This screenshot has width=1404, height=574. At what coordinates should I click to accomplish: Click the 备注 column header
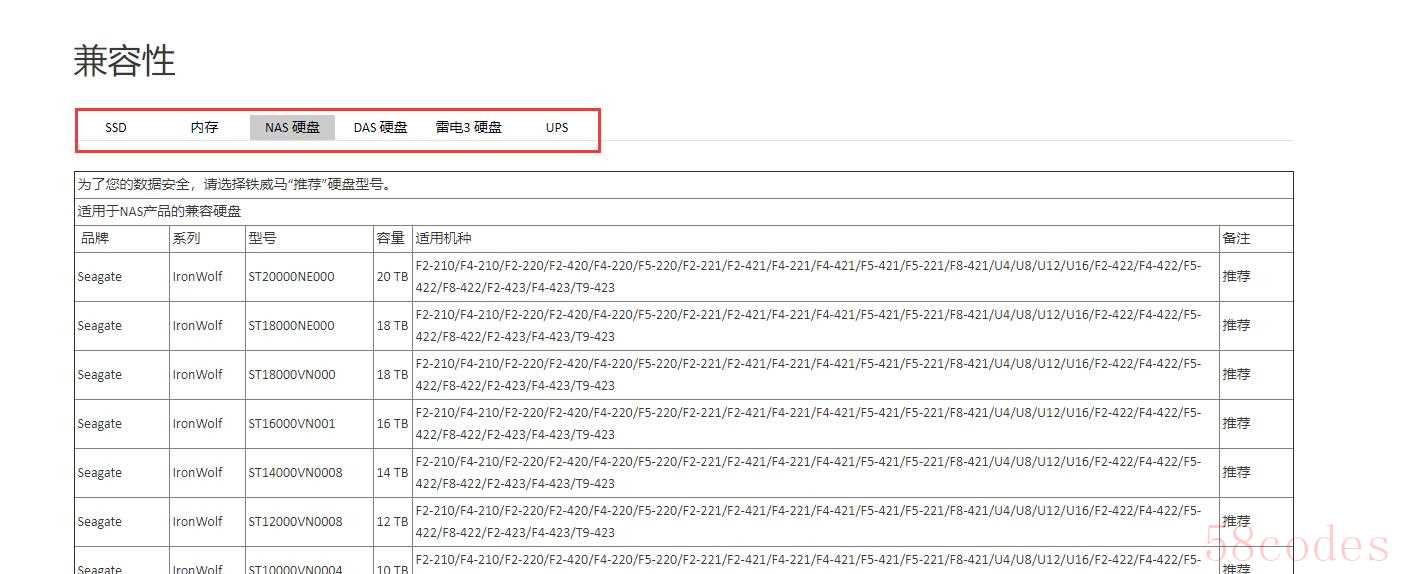(1236, 238)
